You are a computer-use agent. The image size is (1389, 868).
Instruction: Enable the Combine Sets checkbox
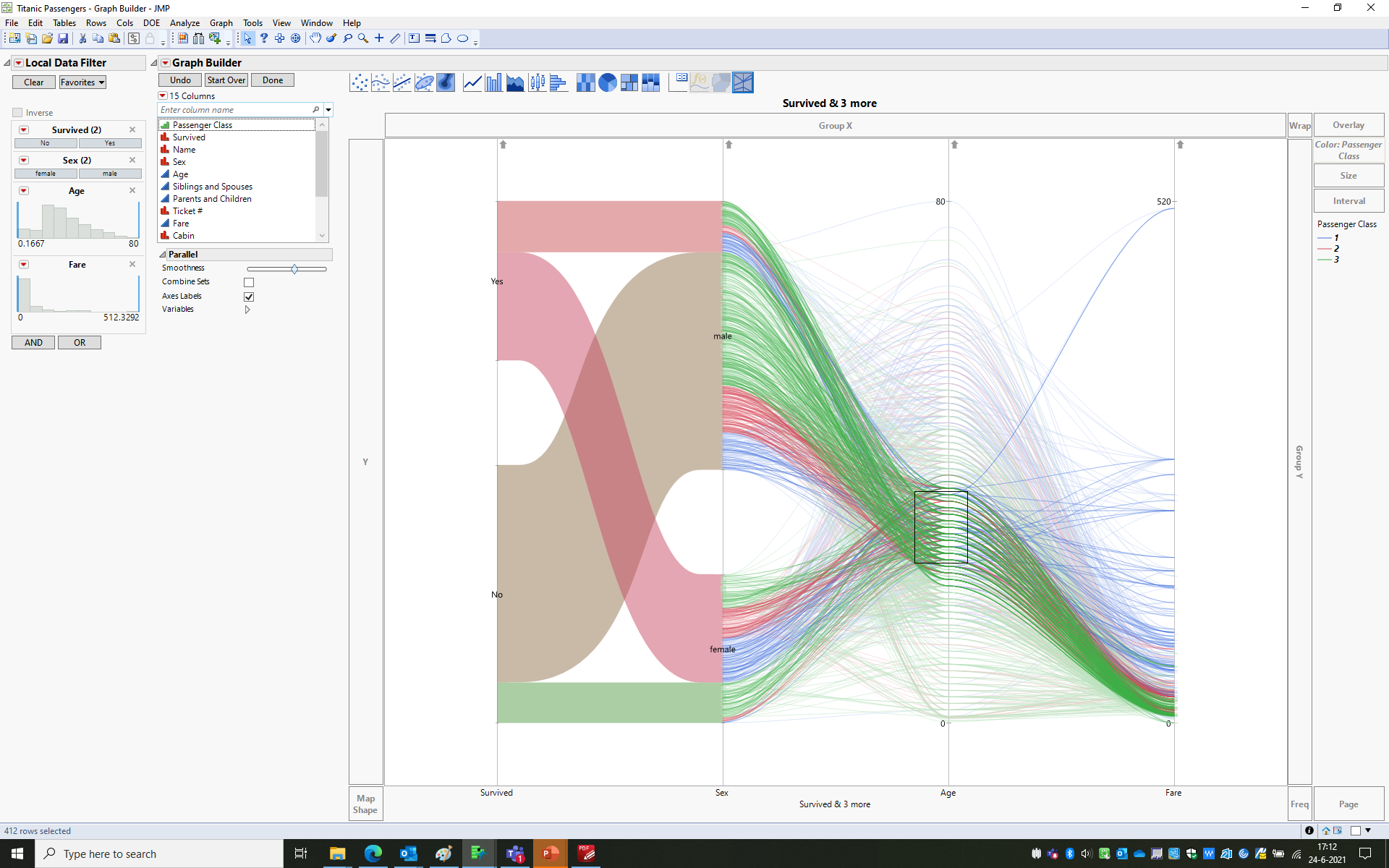click(x=249, y=282)
